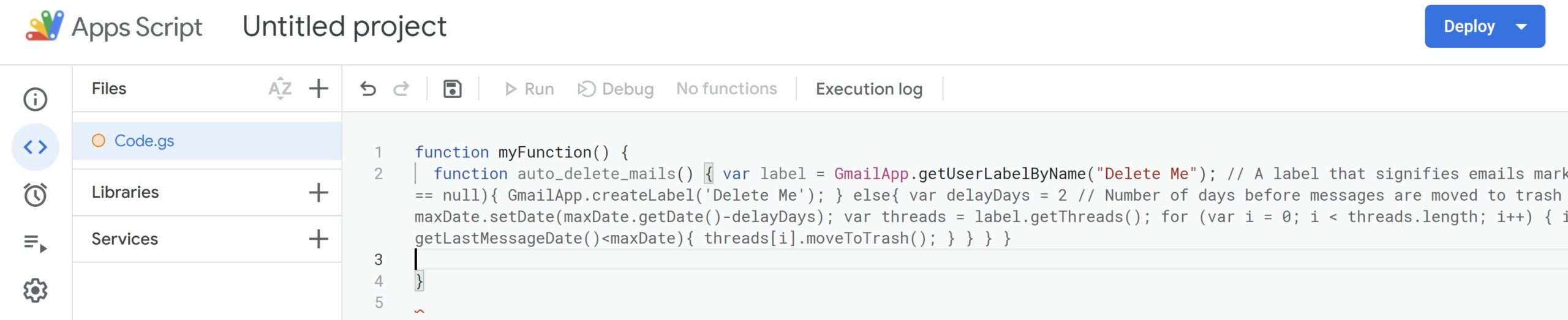Click the Run button
The image size is (1568, 320).
[x=529, y=89]
